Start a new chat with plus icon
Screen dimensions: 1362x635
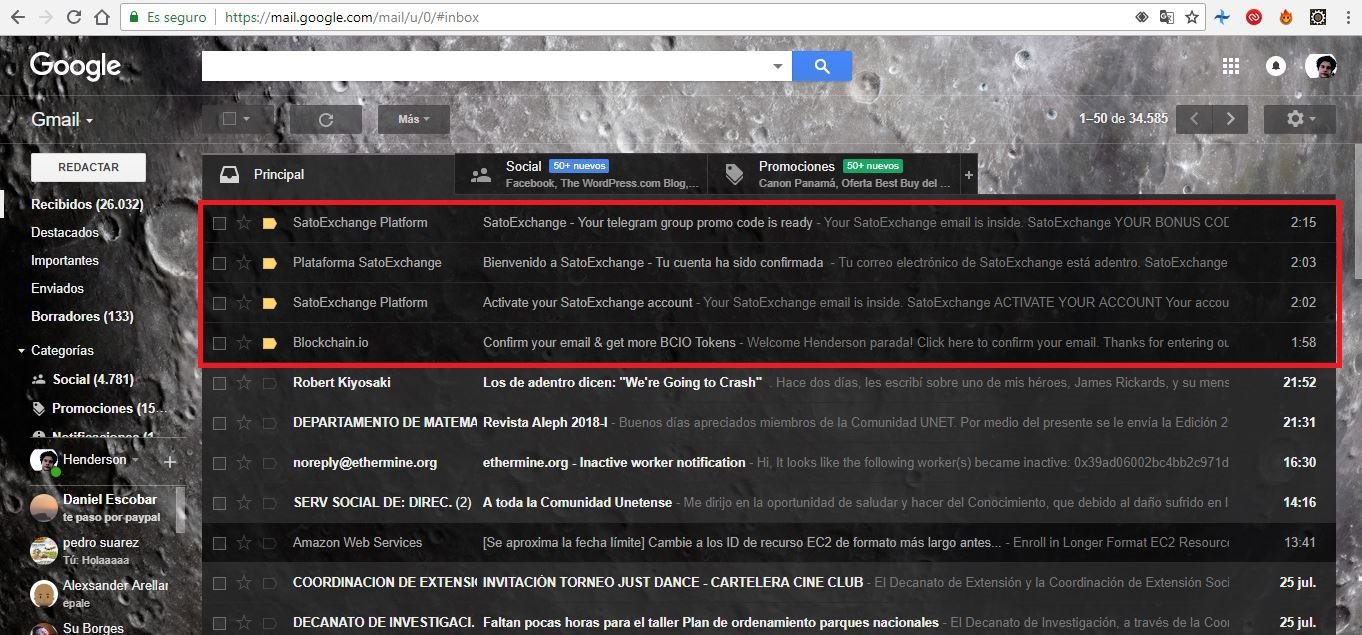170,461
